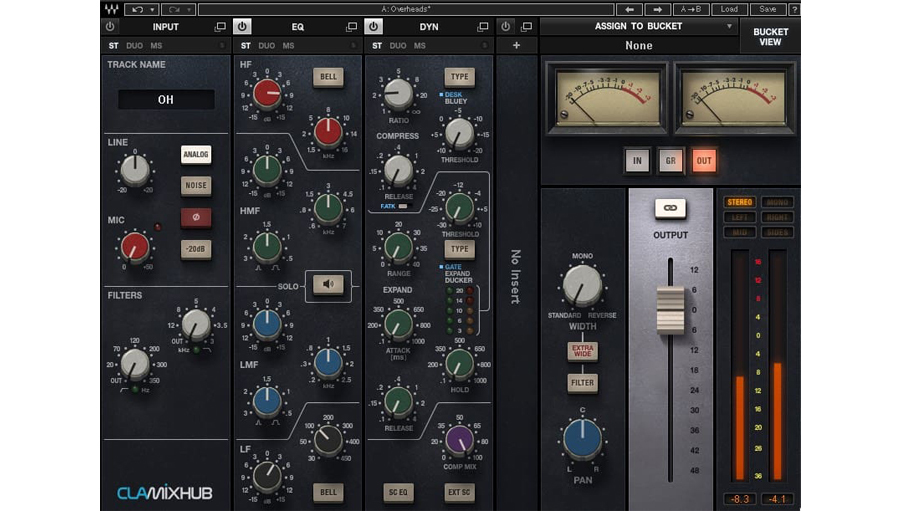Toggle the DYN section power button
Screen dimensions: 900x511
[374, 26]
